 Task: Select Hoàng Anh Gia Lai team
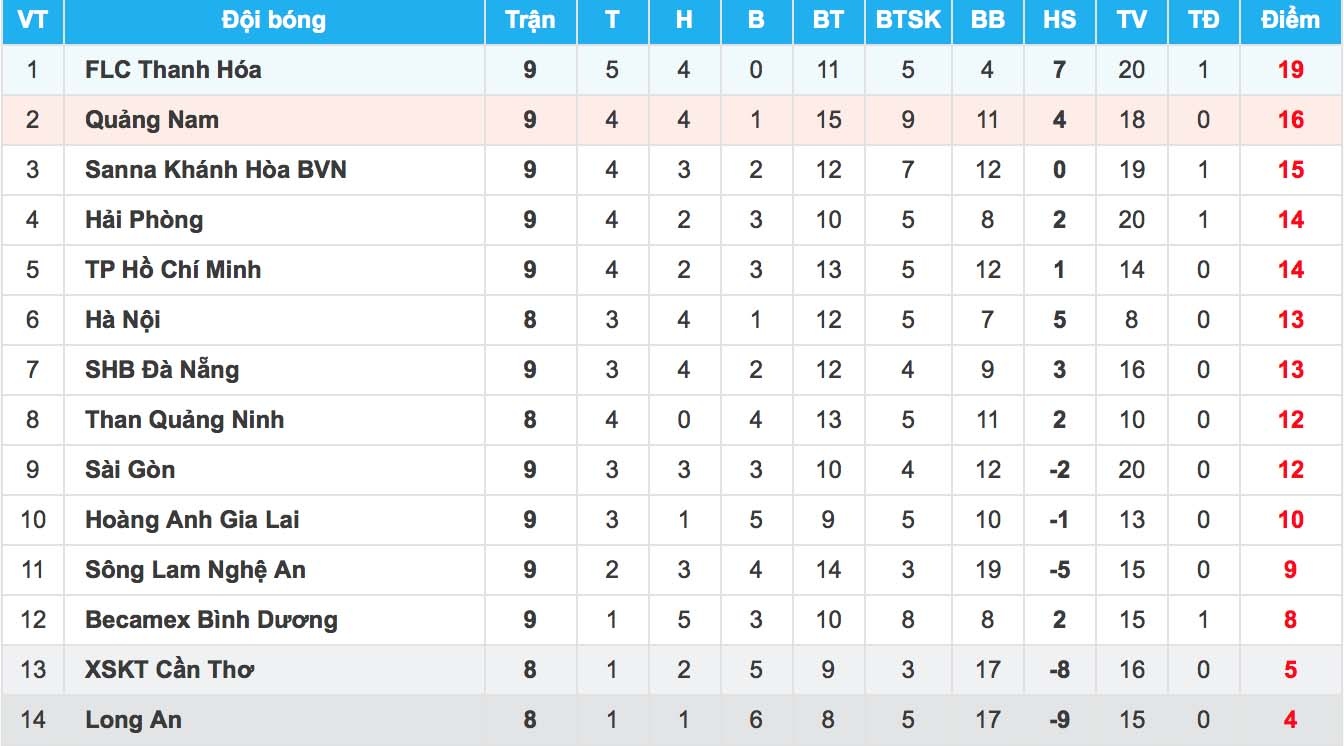point(192,520)
